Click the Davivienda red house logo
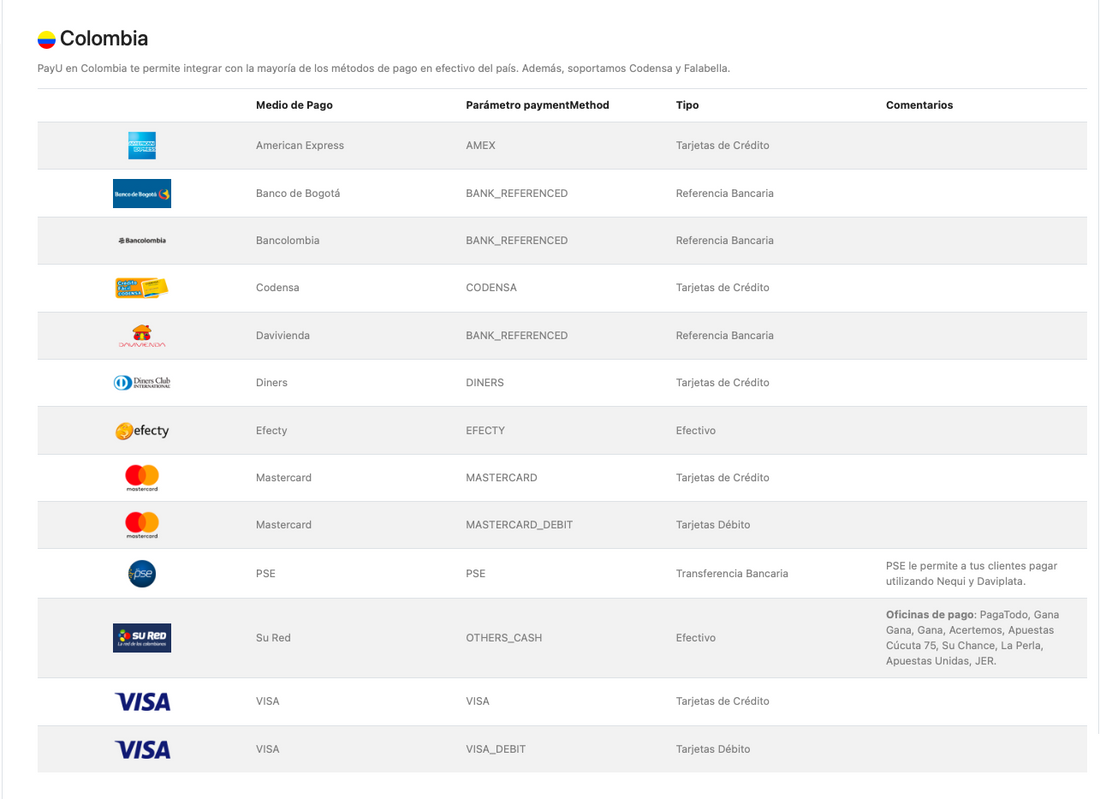The height and width of the screenshot is (799, 1100). click(x=142, y=336)
